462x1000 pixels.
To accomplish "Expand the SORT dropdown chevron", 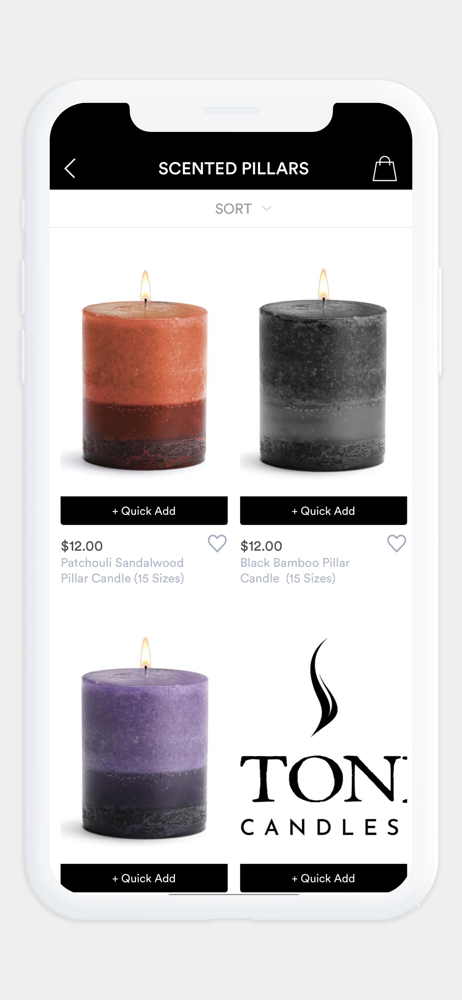I will tap(267, 209).
